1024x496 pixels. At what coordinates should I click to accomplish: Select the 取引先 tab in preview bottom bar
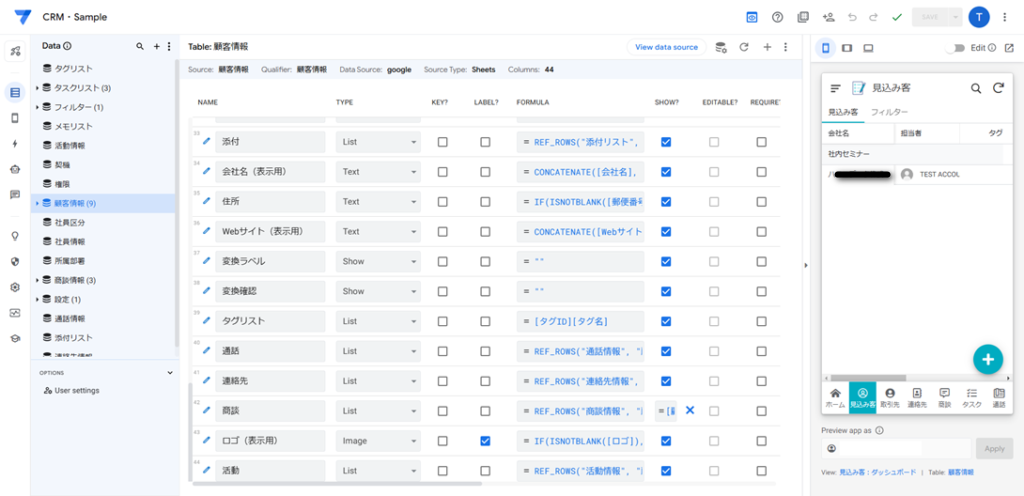(x=889, y=397)
